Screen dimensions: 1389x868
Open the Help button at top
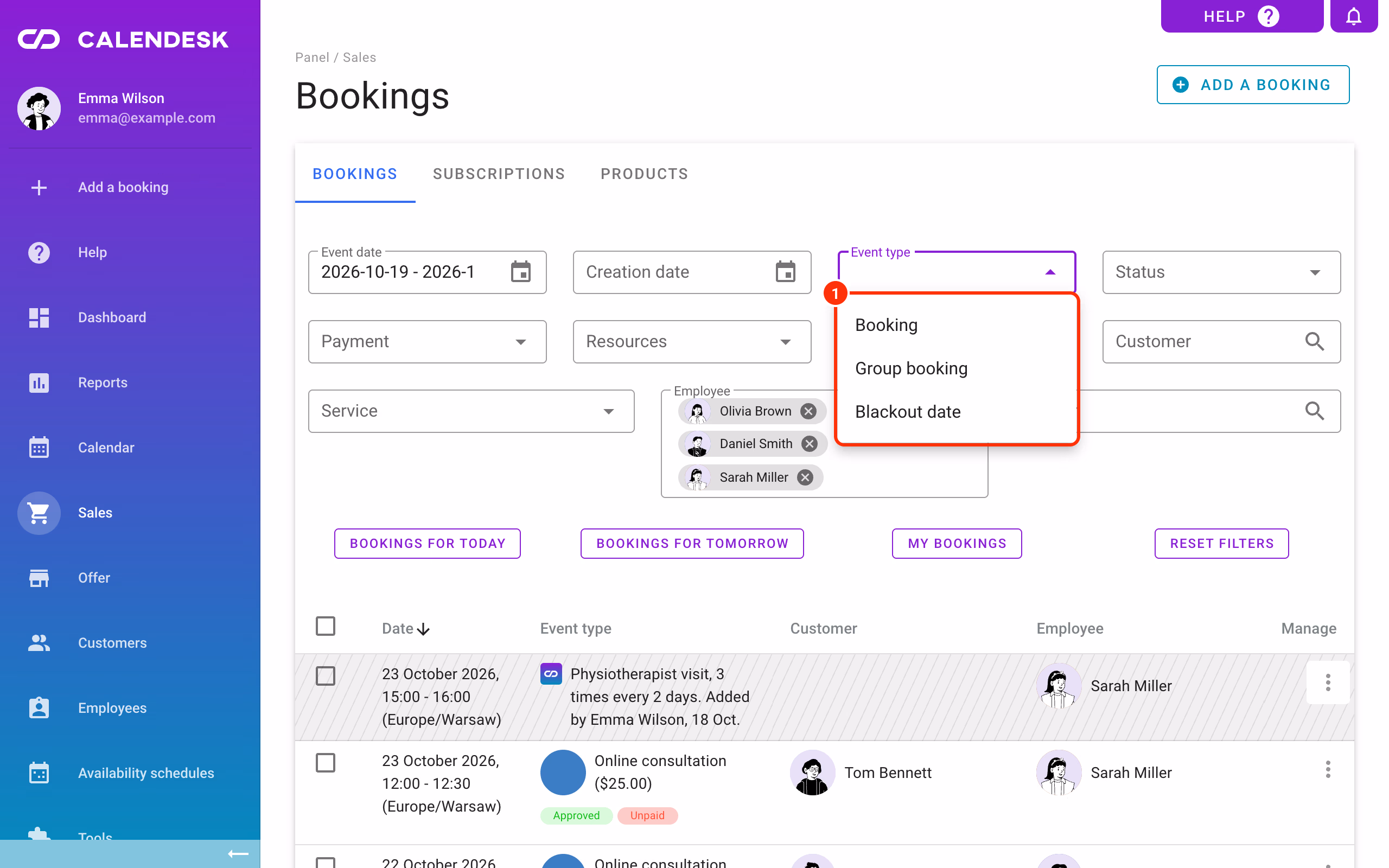pyautogui.click(x=1241, y=16)
